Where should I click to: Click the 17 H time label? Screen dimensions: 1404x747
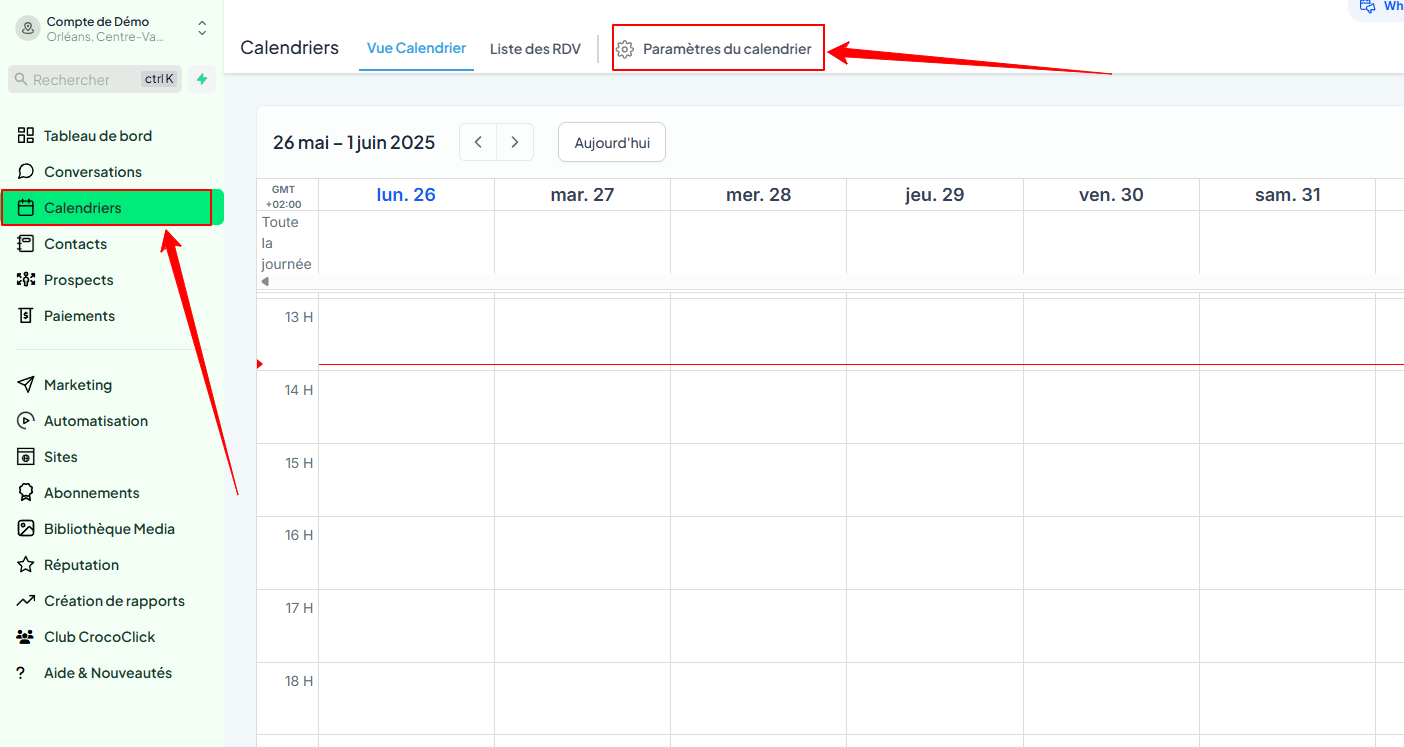click(299, 608)
